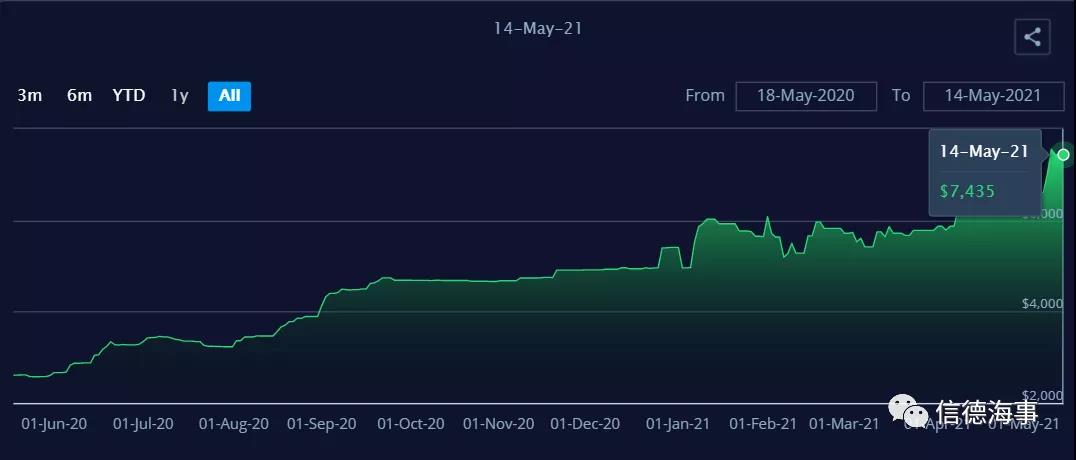The image size is (1076, 460).
Task: Click the $7,435 value in tooltip
Action: (967, 191)
